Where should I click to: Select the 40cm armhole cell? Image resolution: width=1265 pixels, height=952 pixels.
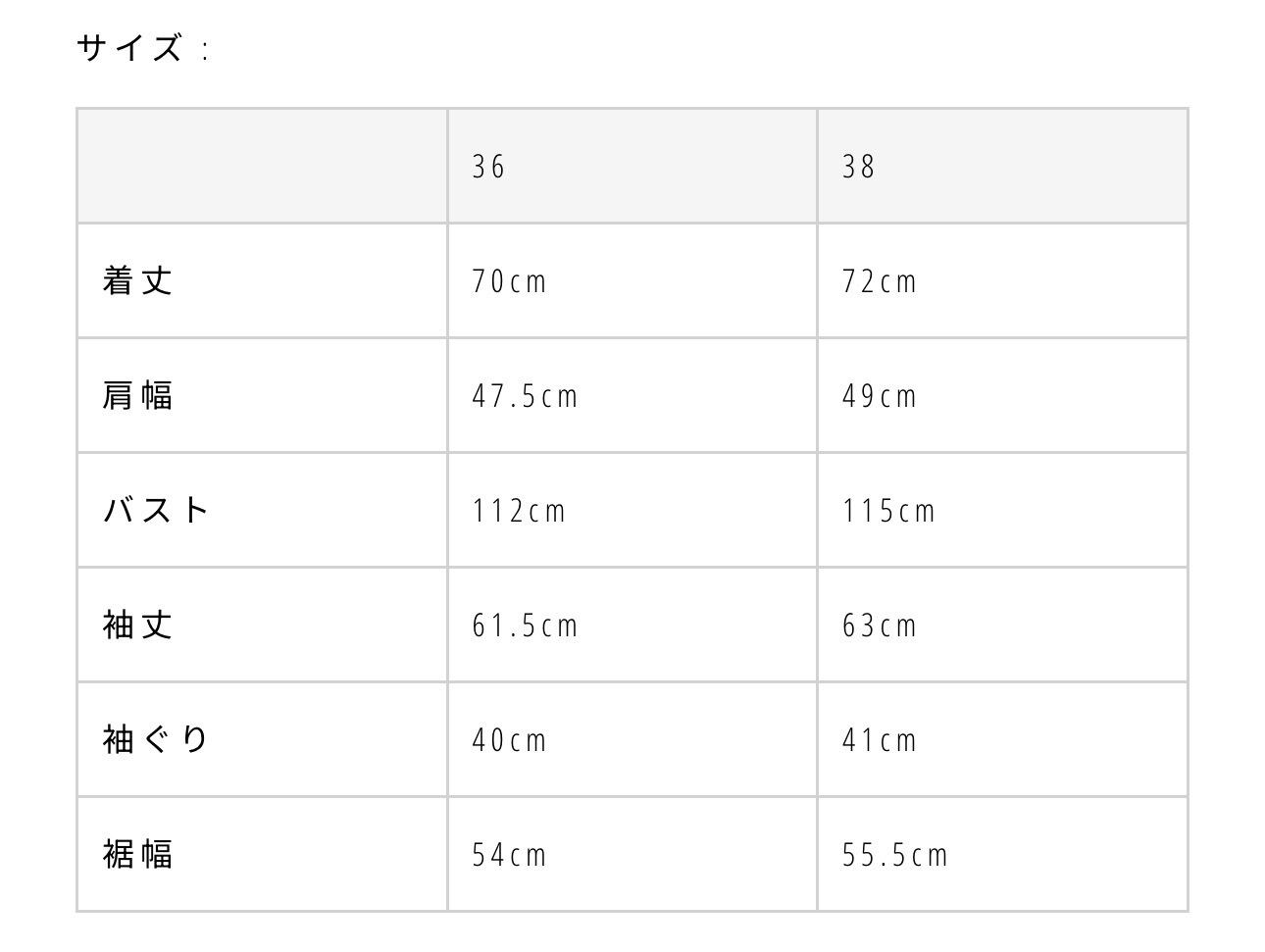click(x=509, y=741)
